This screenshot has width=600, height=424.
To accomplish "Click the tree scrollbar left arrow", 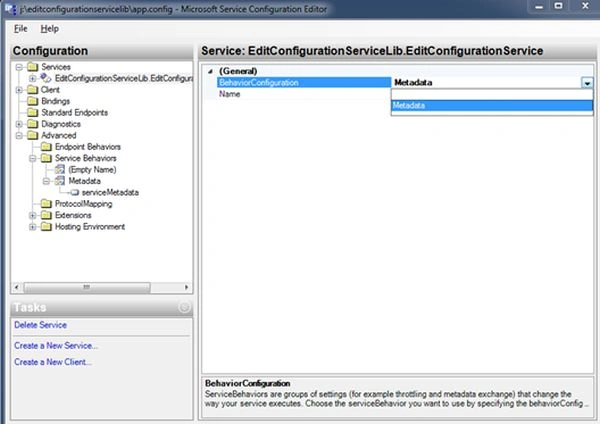I will point(16,287).
